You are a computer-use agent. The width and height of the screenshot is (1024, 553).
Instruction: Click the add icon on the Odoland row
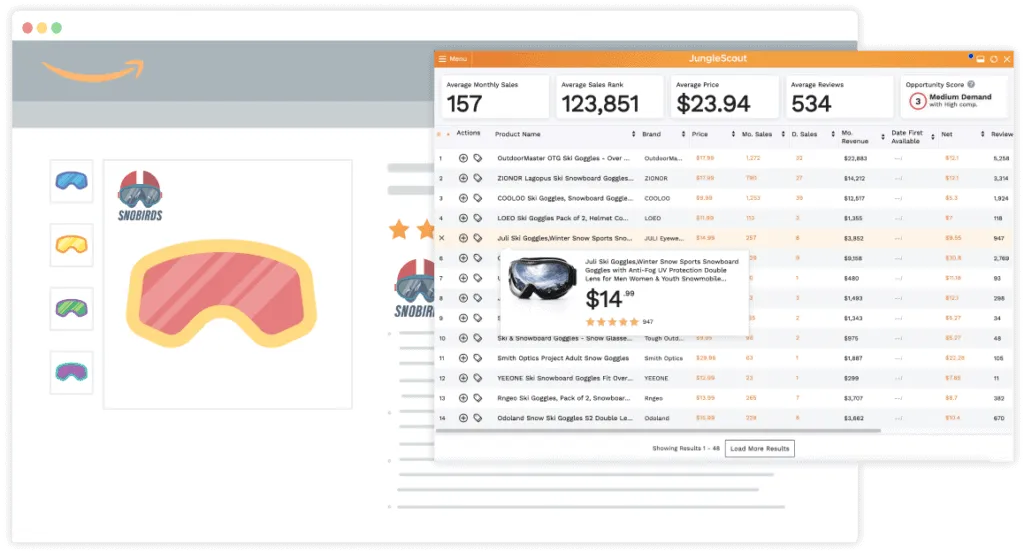tap(463, 418)
